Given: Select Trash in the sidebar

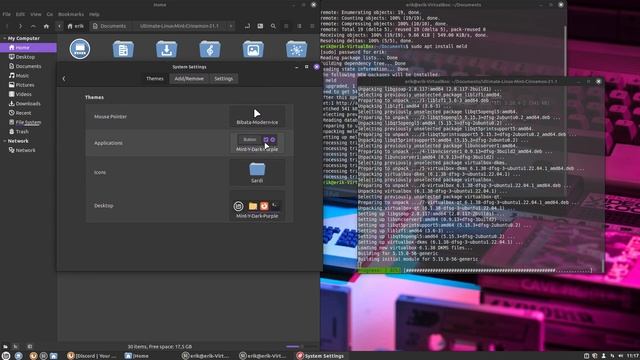Looking at the screenshot, I should click(28, 131).
